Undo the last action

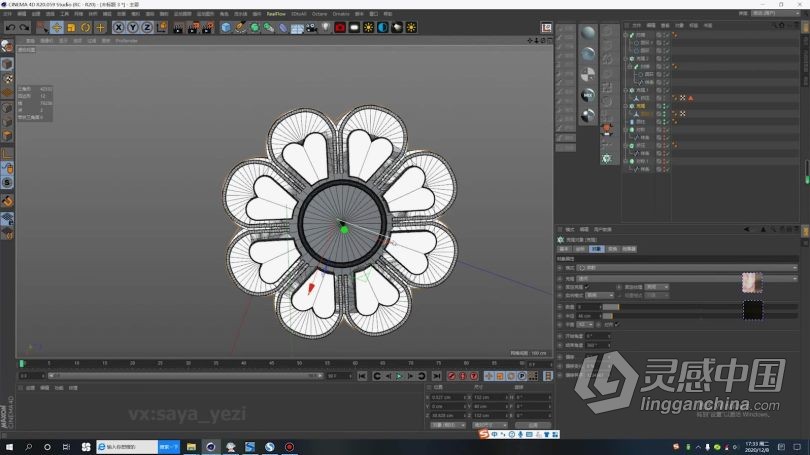tap(10, 27)
